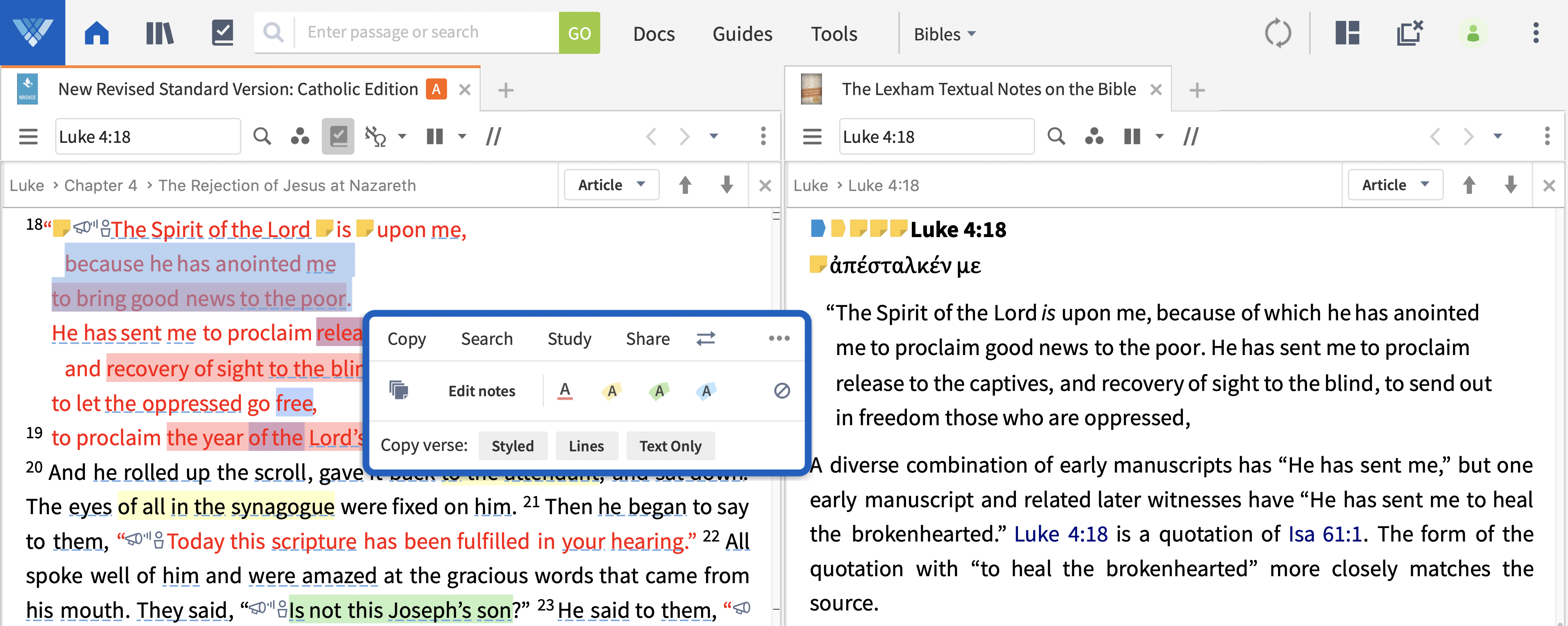
Task: Remove highlighting with the clear swatch
Action: [x=782, y=391]
